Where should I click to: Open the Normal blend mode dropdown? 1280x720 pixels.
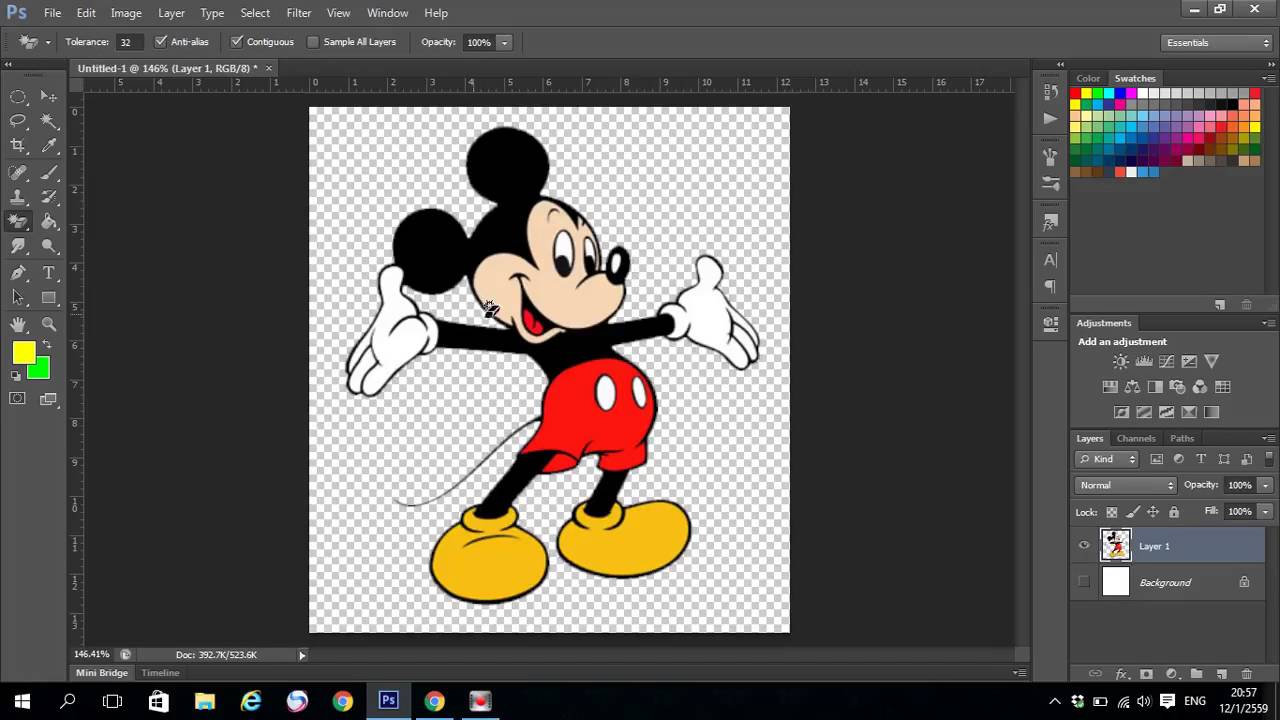point(1126,485)
